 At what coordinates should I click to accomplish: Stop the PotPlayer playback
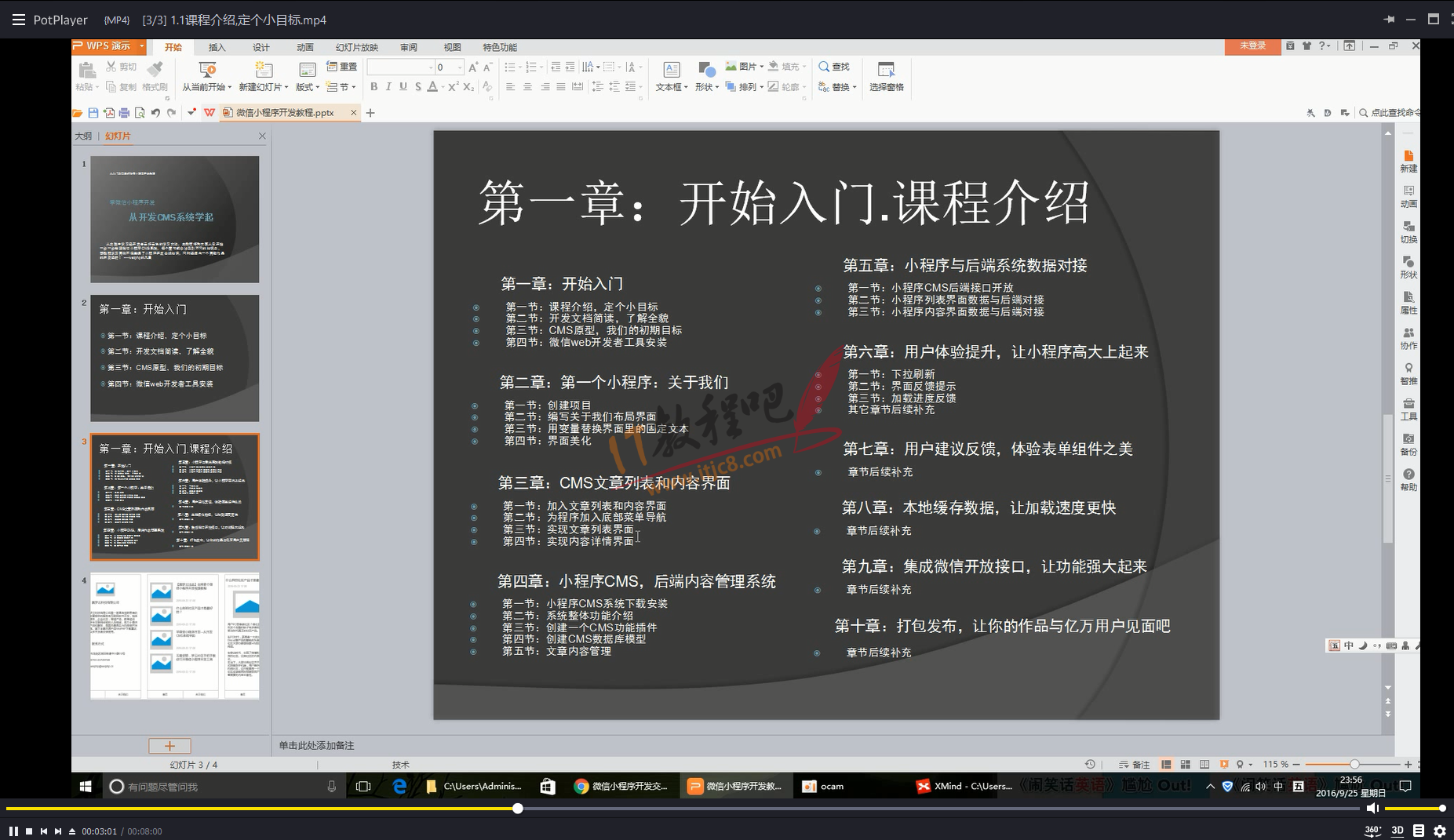29,831
